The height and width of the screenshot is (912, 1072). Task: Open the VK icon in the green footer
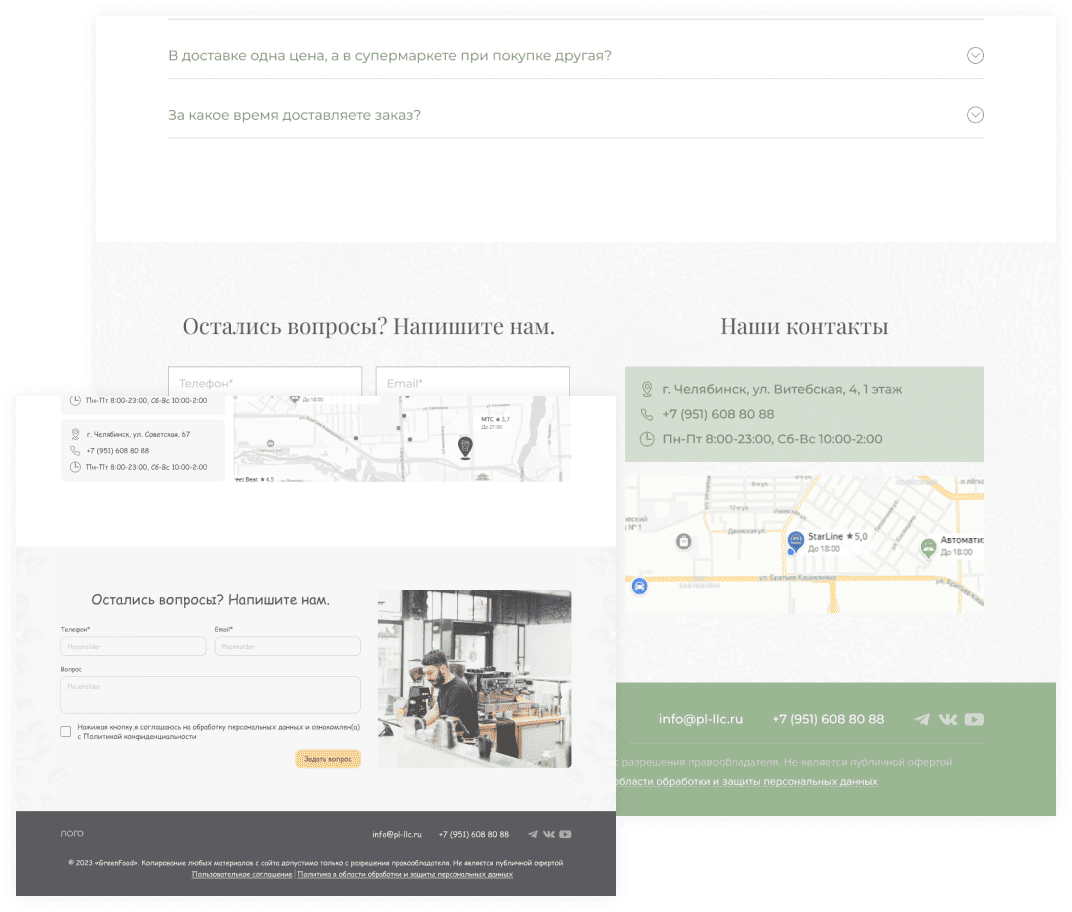coord(946,718)
